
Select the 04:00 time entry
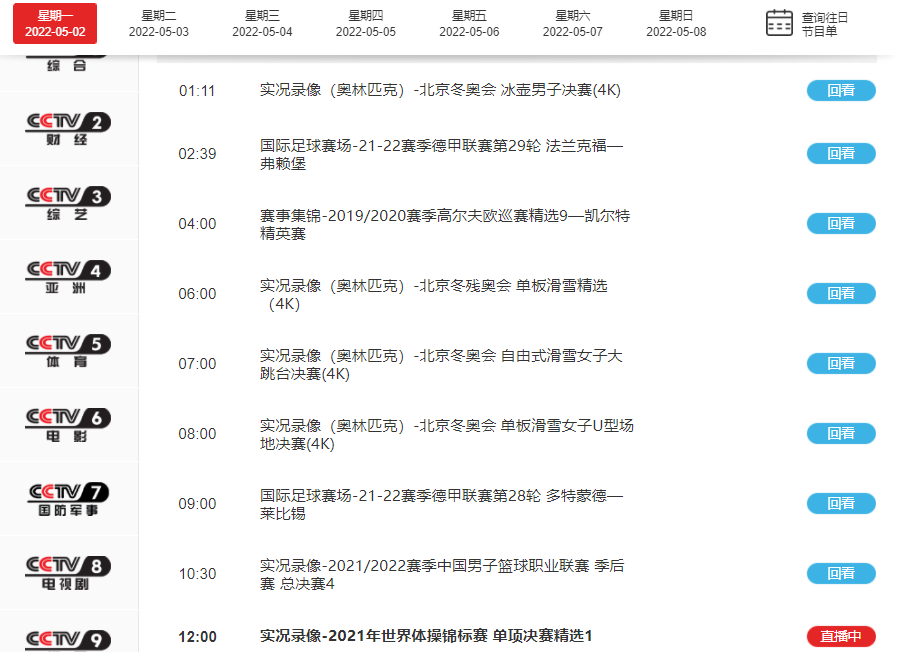(197, 224)
